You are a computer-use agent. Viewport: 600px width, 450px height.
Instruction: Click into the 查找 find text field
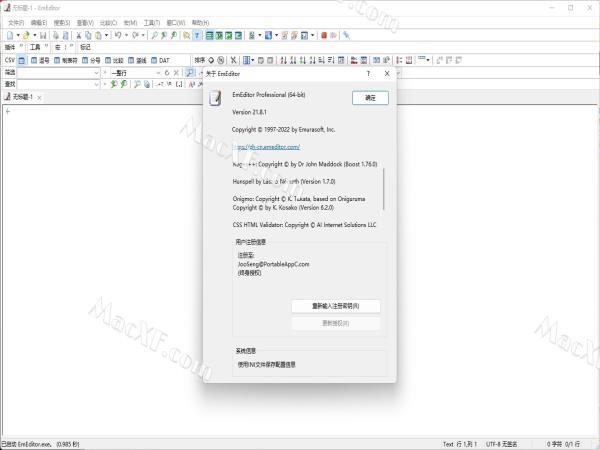(55, 84)
